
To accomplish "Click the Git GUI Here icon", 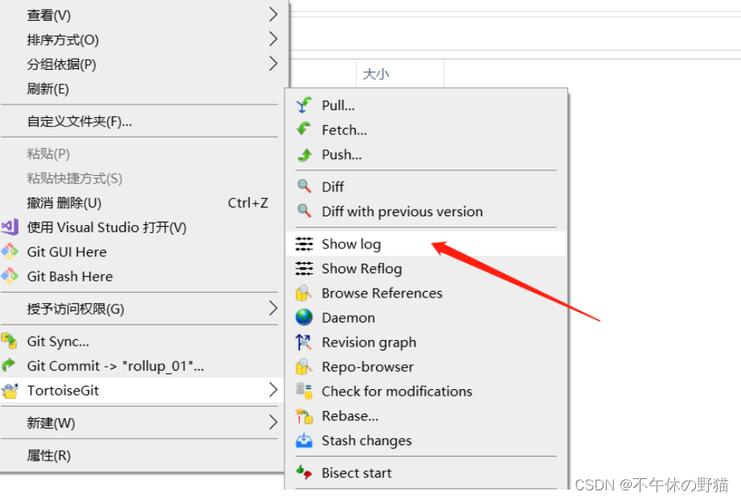I will [x=9, y=251].
